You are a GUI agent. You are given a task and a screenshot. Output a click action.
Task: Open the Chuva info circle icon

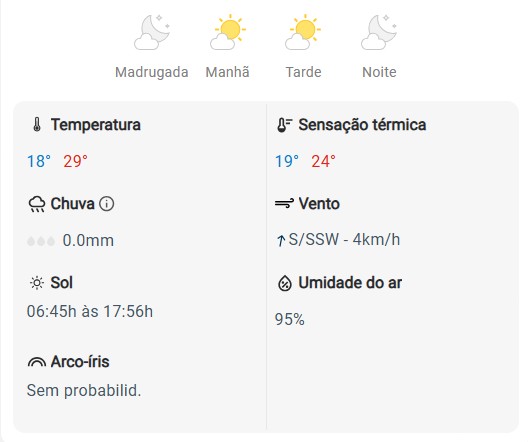click(x=107, y=204)
